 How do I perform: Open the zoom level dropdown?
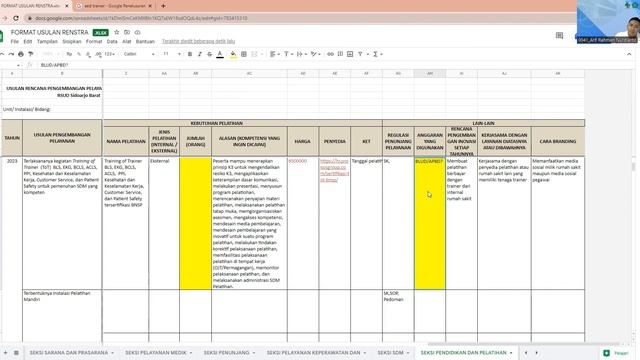coord(50,54)
